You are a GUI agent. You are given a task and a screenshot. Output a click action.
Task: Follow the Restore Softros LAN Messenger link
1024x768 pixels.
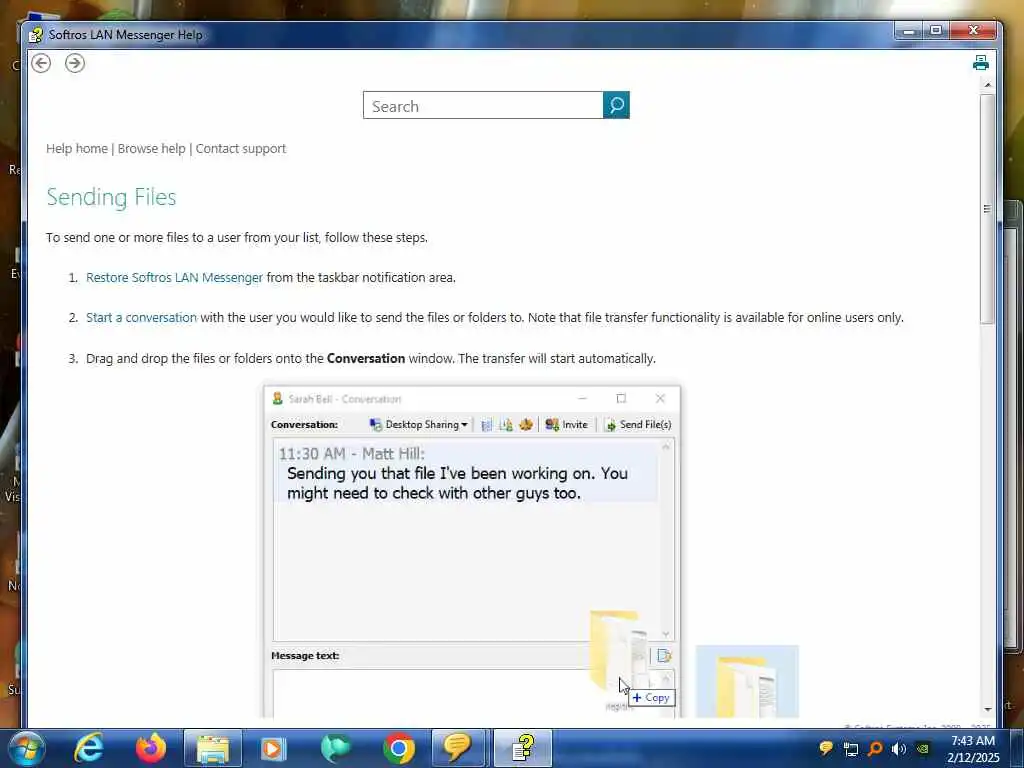tap(174, 278)
